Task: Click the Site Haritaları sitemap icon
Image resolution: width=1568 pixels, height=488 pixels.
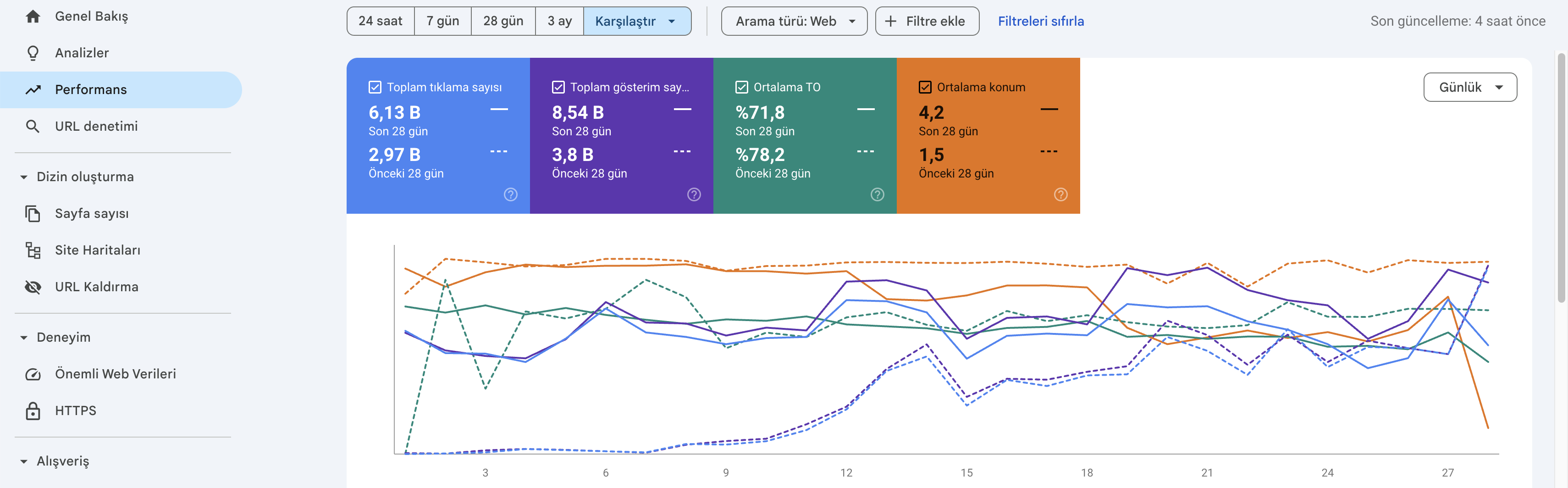Action: 33,250
